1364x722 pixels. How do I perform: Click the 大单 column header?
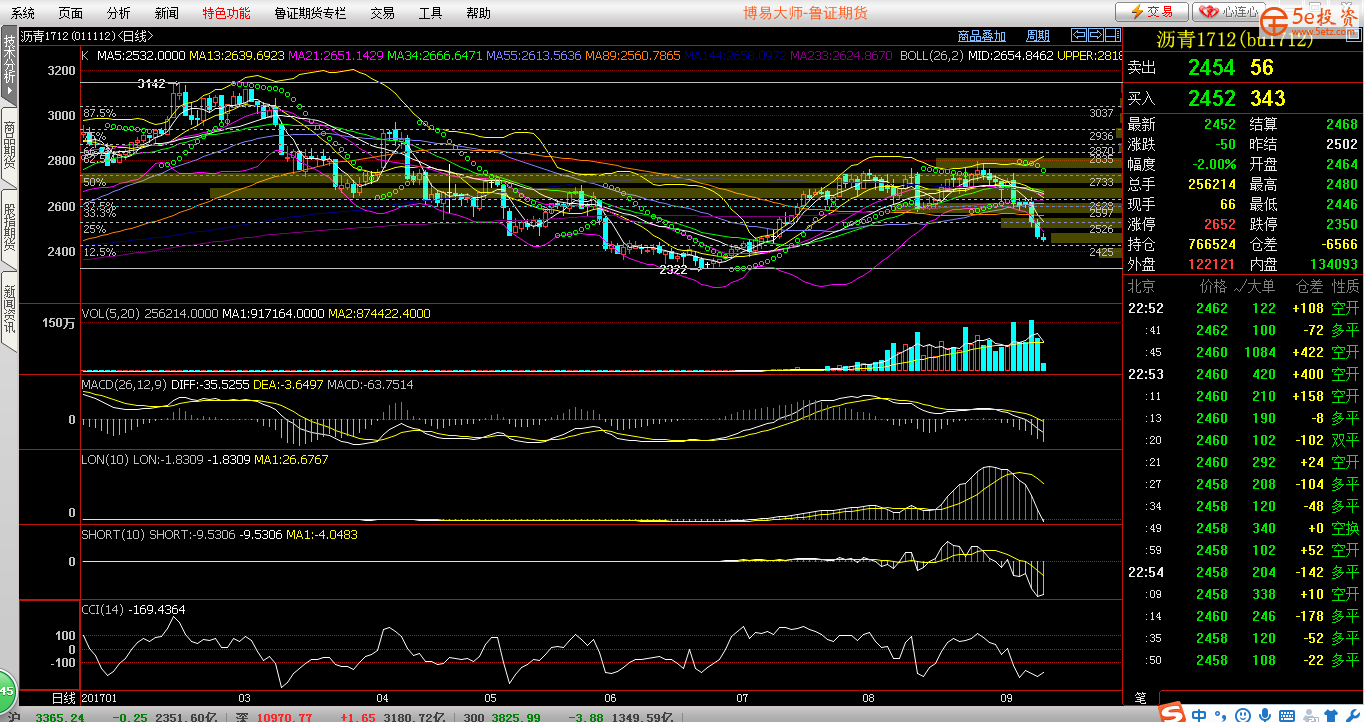pos(1261,287)
